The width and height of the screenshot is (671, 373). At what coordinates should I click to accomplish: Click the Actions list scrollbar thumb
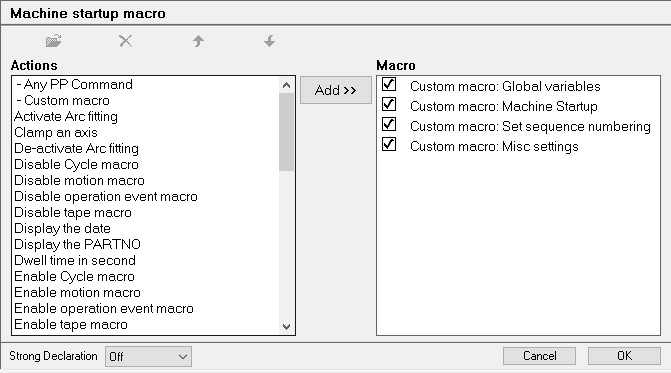(286, 132)
